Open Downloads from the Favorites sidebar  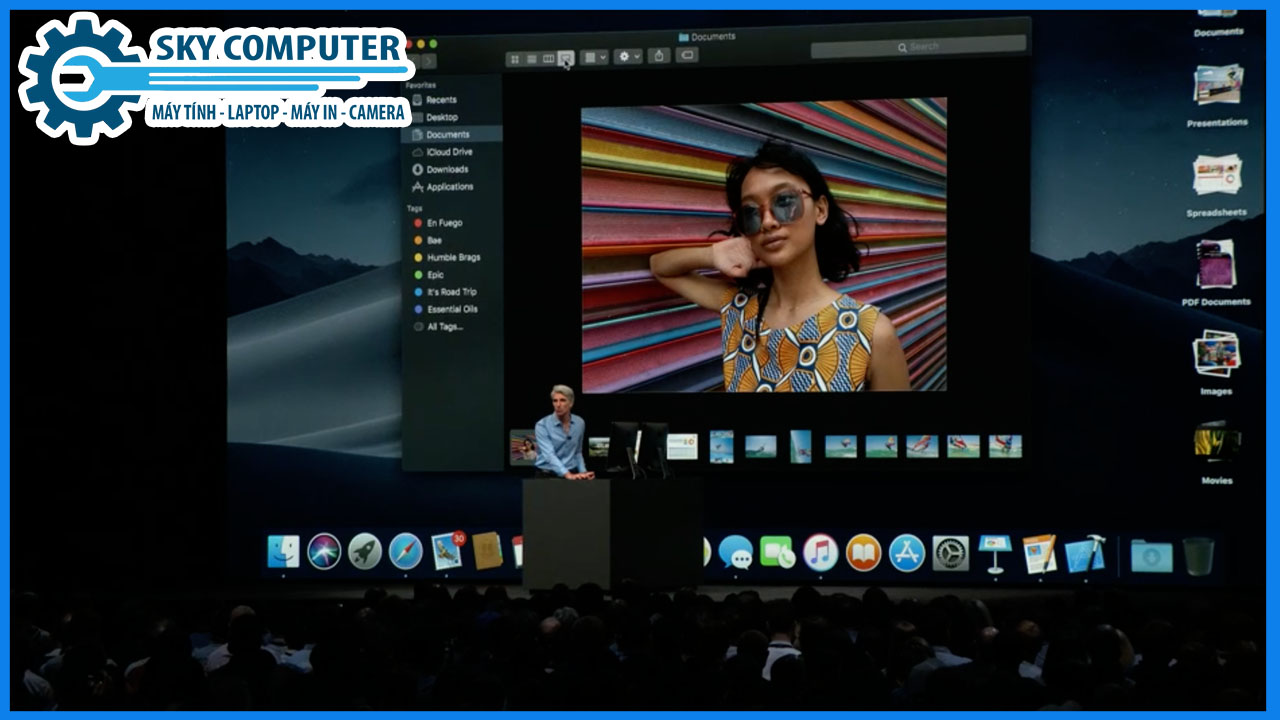[x=447, y=169]
